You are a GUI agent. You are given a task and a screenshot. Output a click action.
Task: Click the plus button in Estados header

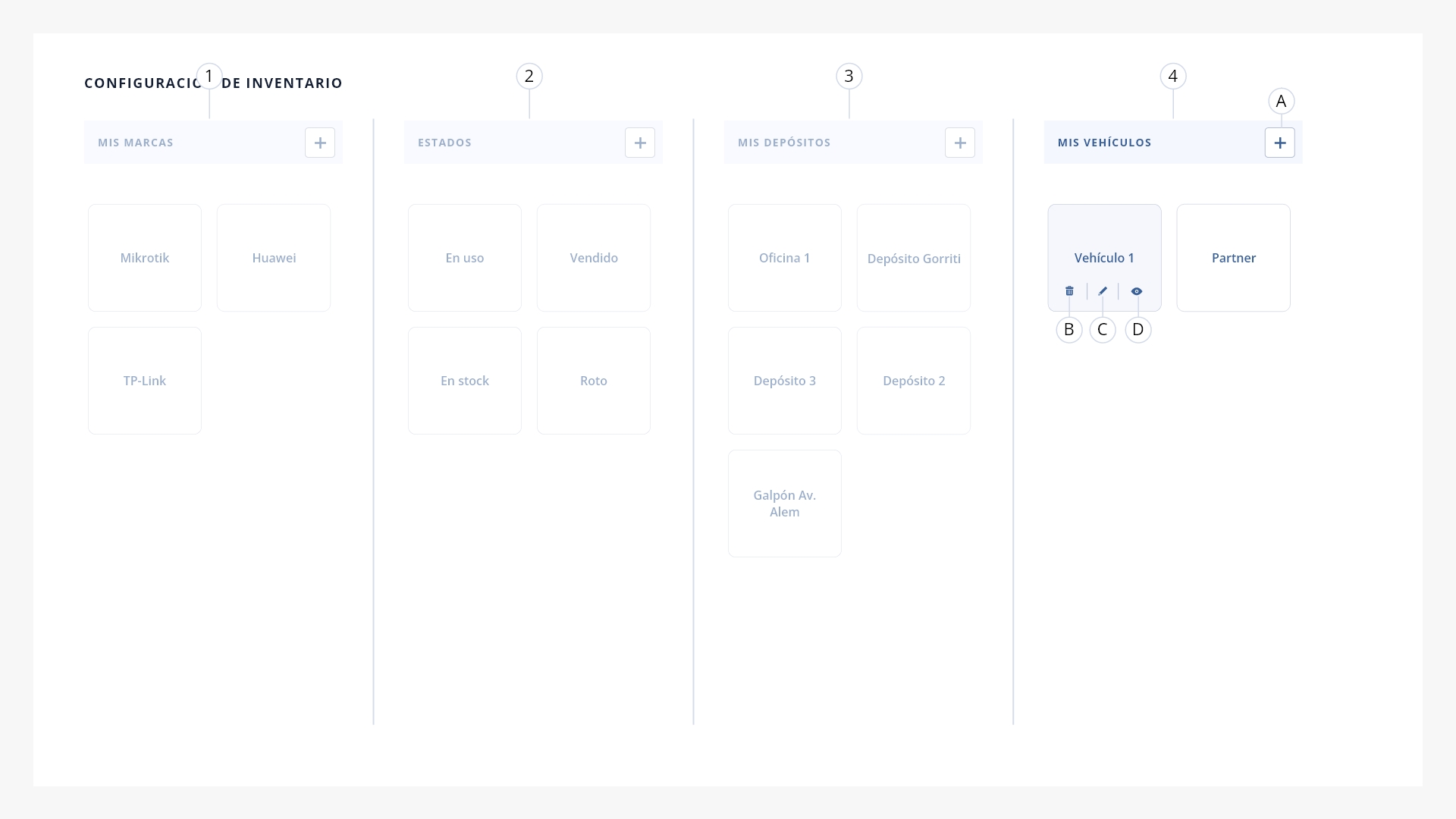(x=640, y=143)
